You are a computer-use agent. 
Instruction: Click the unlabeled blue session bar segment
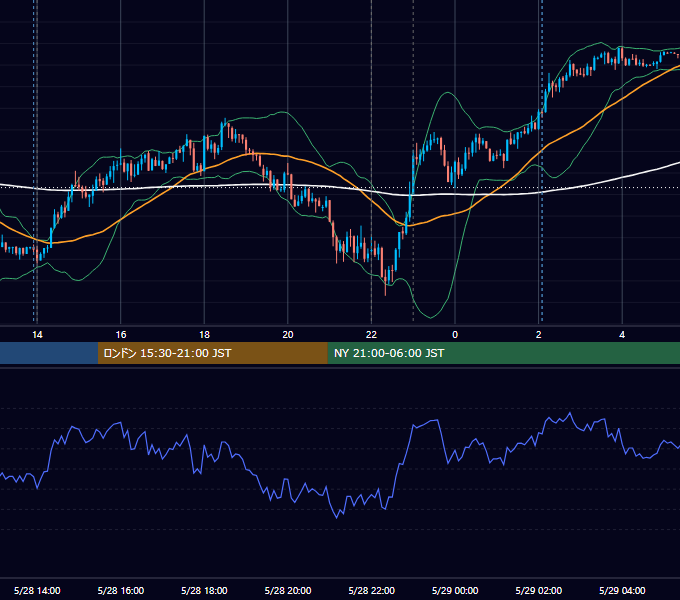coord(49,353)
